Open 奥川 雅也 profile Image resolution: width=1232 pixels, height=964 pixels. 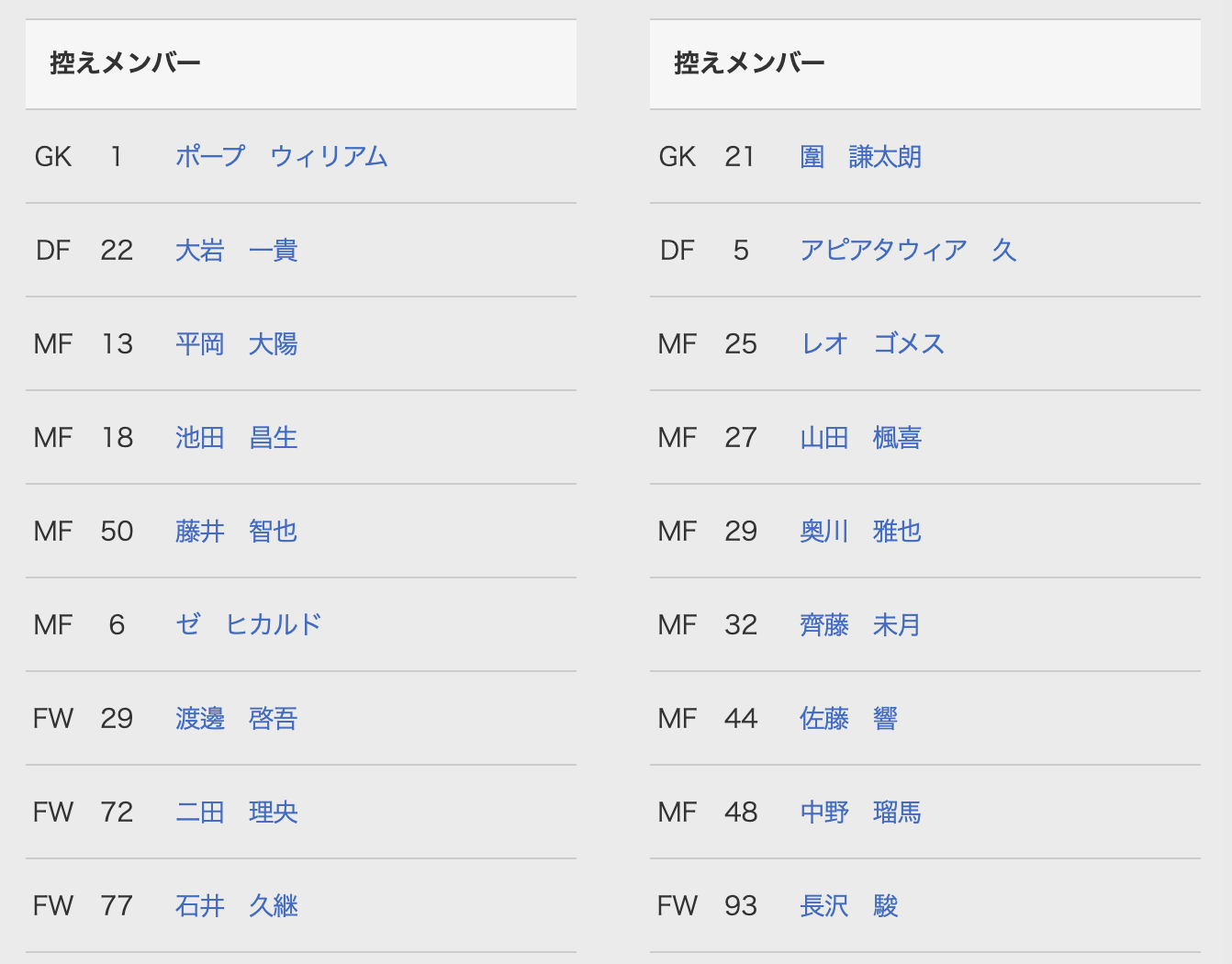860,532
